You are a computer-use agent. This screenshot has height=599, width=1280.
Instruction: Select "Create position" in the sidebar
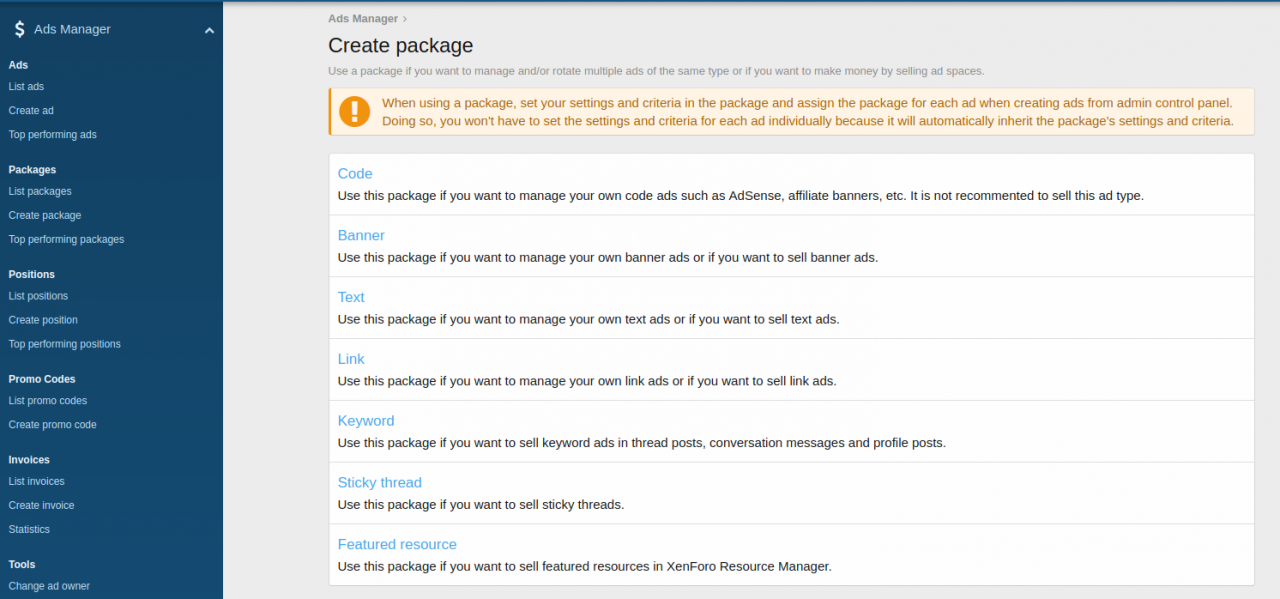pos(42,320)
